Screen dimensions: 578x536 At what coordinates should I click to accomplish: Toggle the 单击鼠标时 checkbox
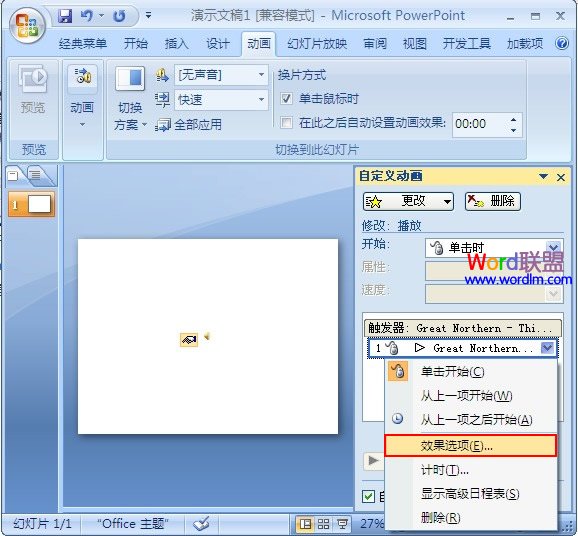point(286,99)
